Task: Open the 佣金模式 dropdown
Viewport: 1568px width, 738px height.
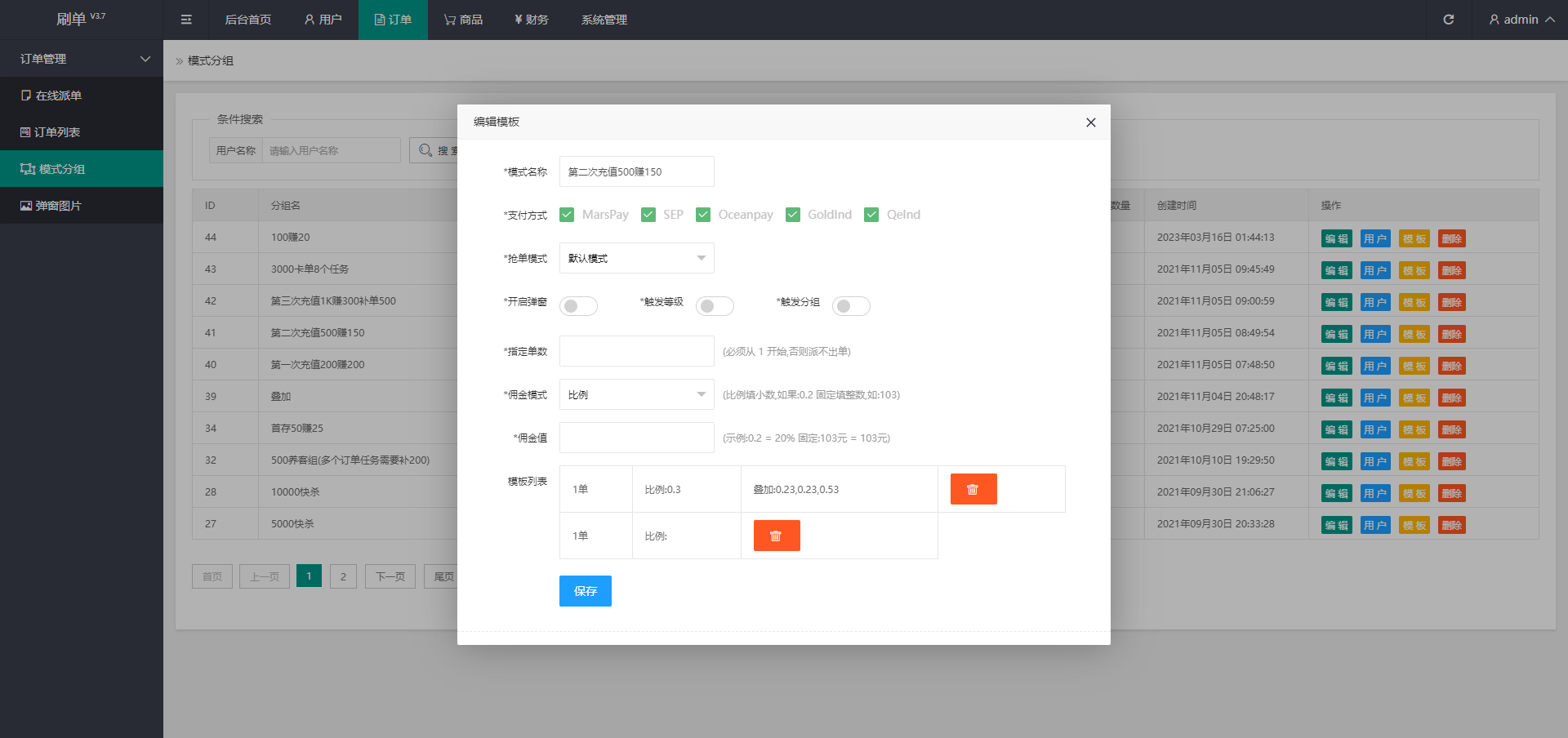Action: point(636,394)
